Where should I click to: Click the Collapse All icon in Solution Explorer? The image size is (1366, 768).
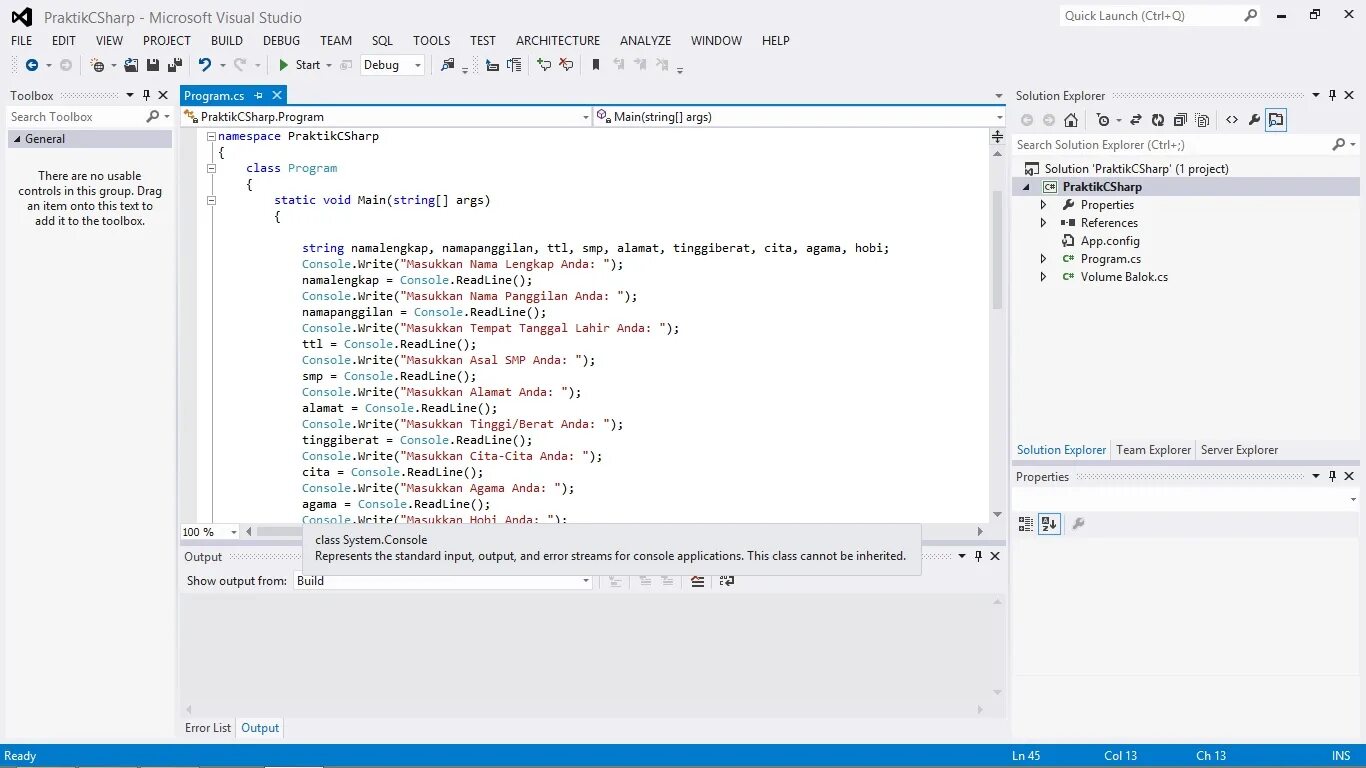[1180, 120]
